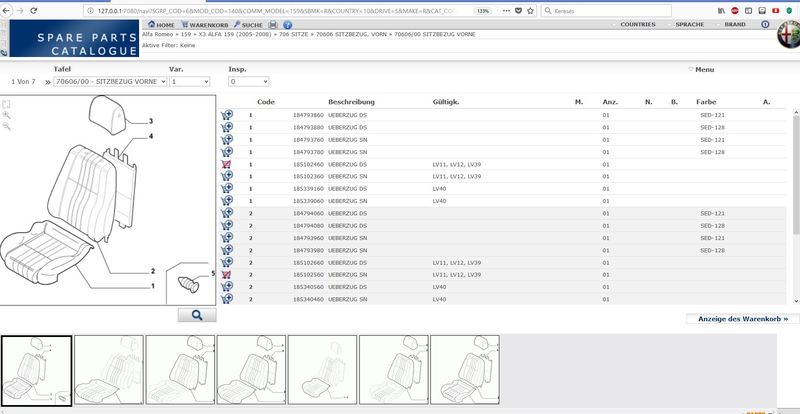Remove part 185102460 from the cart

point(227,164)
